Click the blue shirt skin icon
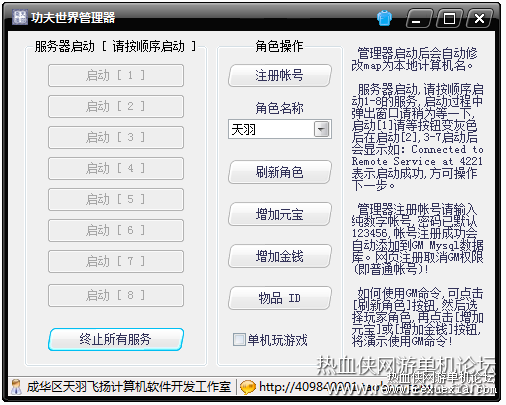 coord(384,18)
